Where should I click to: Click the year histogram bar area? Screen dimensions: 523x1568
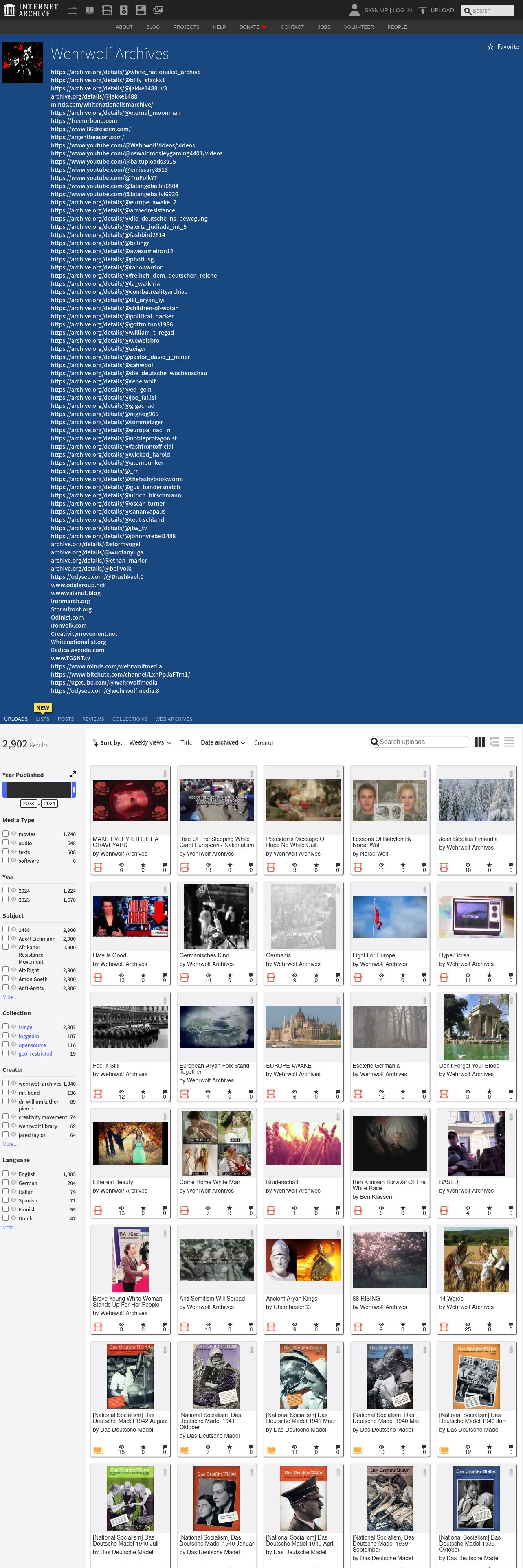tap(39, 789)
